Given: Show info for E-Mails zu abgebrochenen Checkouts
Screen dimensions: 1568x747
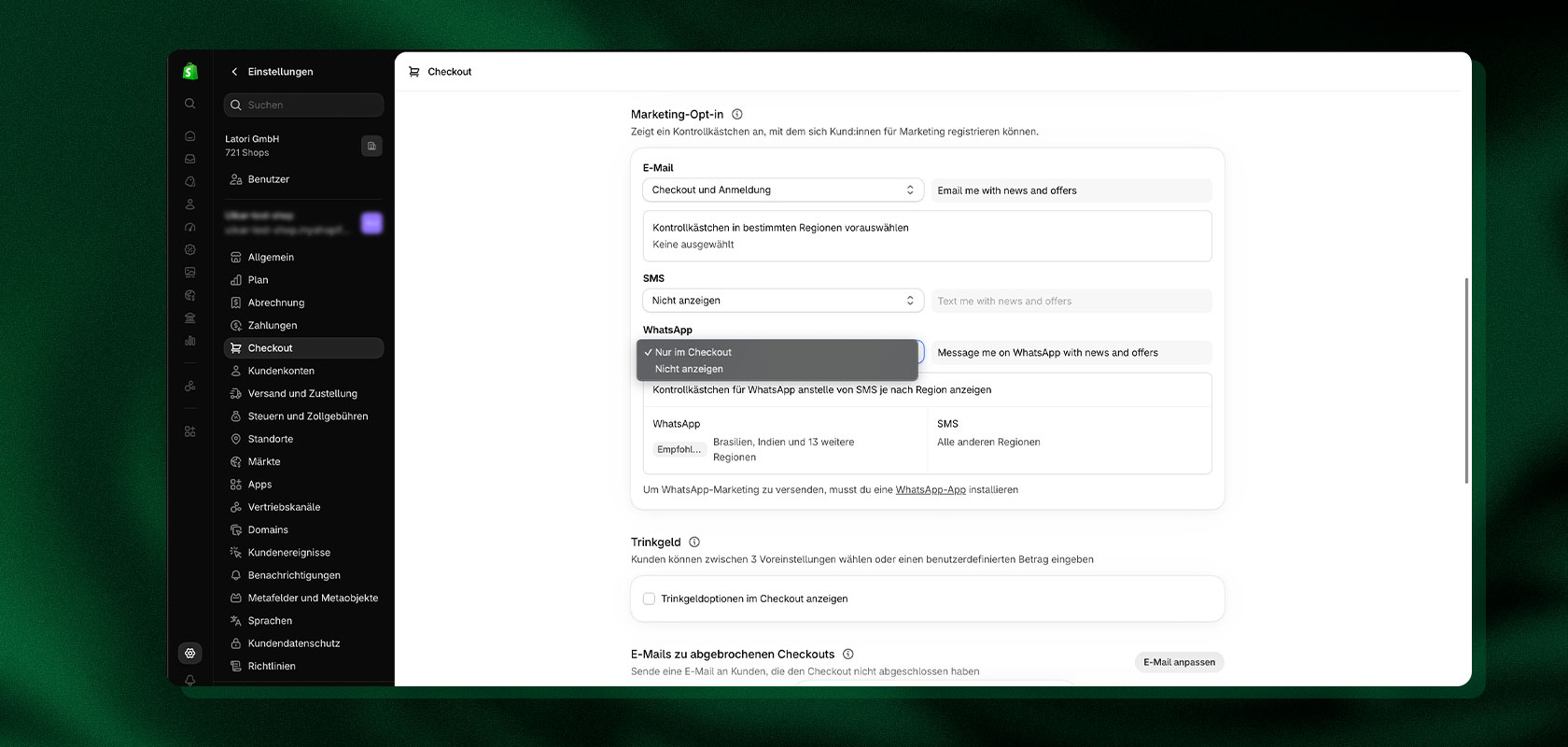Looking at the screenshot, I should click(x=848, y=654).
